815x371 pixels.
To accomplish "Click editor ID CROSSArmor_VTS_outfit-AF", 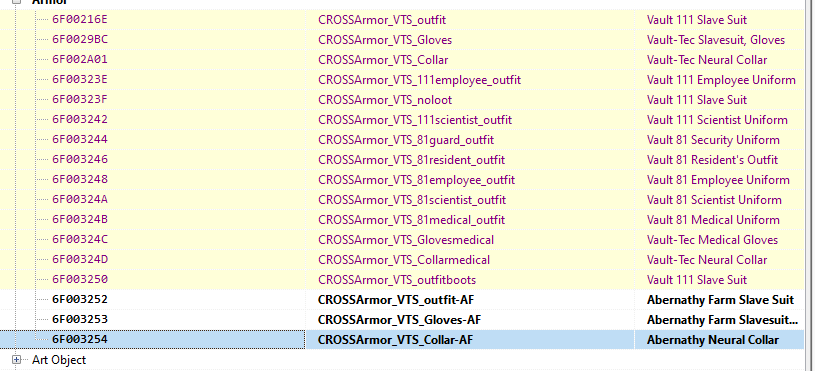I will click(396, 300).
